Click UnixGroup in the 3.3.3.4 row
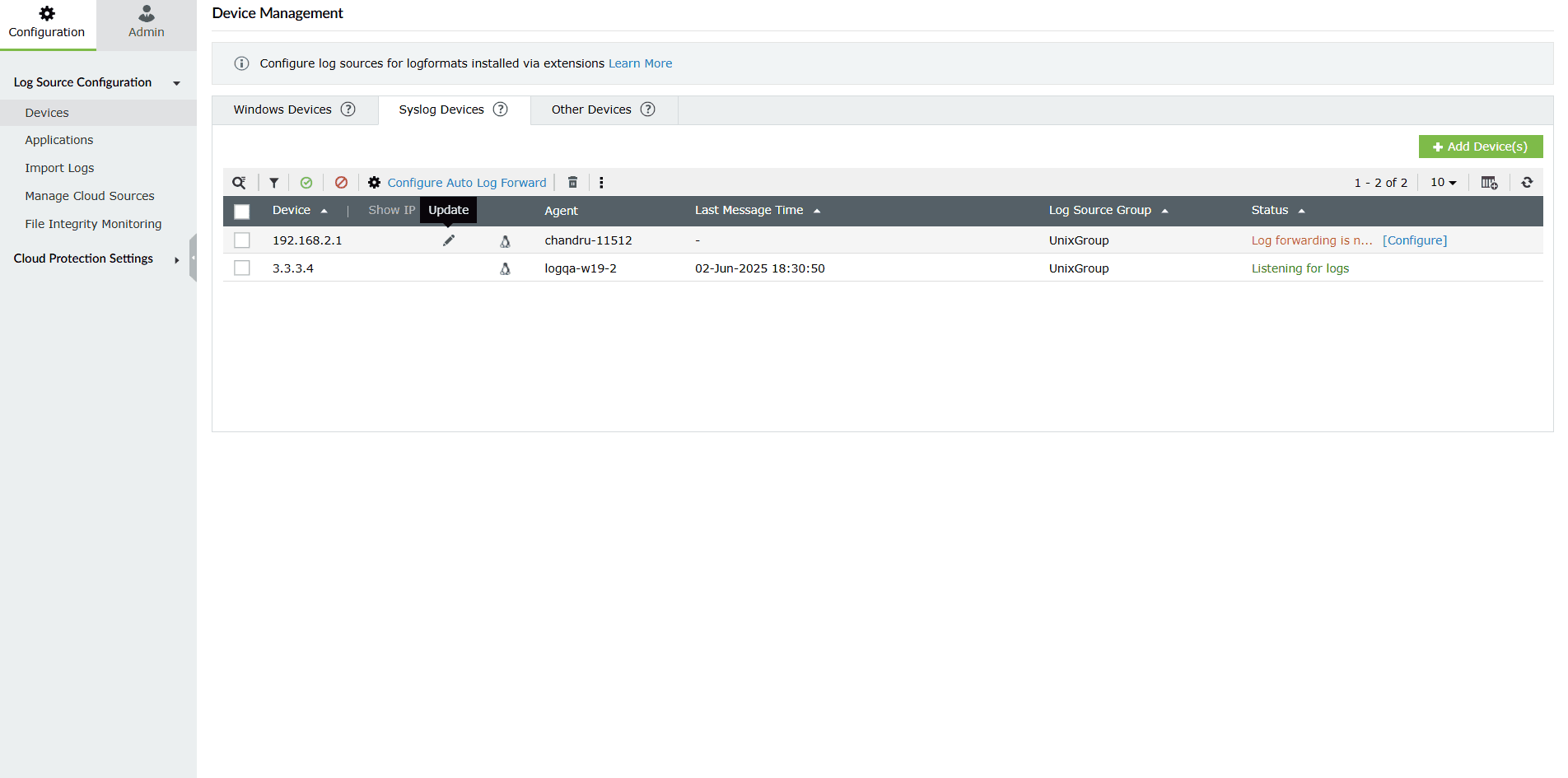1568x778 pixels. coord(1079,268)
